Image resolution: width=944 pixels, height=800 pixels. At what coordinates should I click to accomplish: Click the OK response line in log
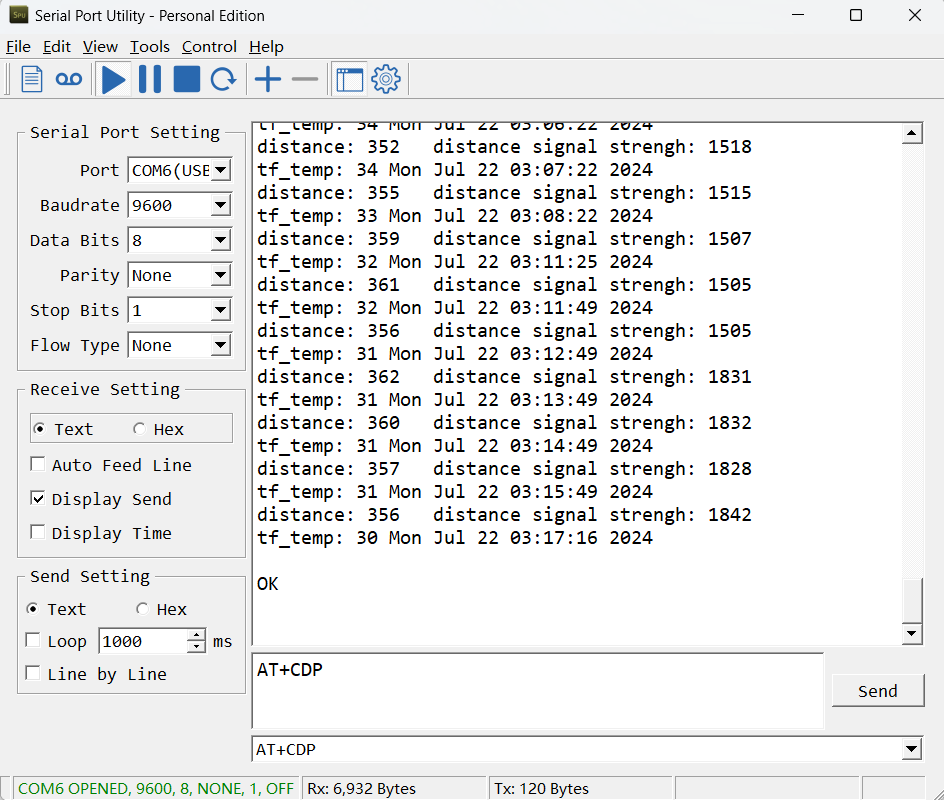tap(268, 584)
